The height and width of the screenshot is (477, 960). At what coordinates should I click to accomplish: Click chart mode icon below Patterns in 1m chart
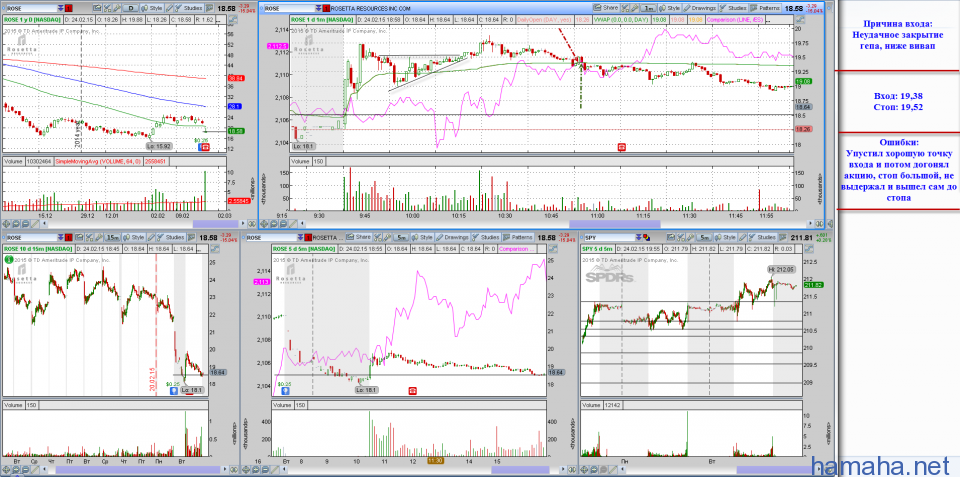800,20
